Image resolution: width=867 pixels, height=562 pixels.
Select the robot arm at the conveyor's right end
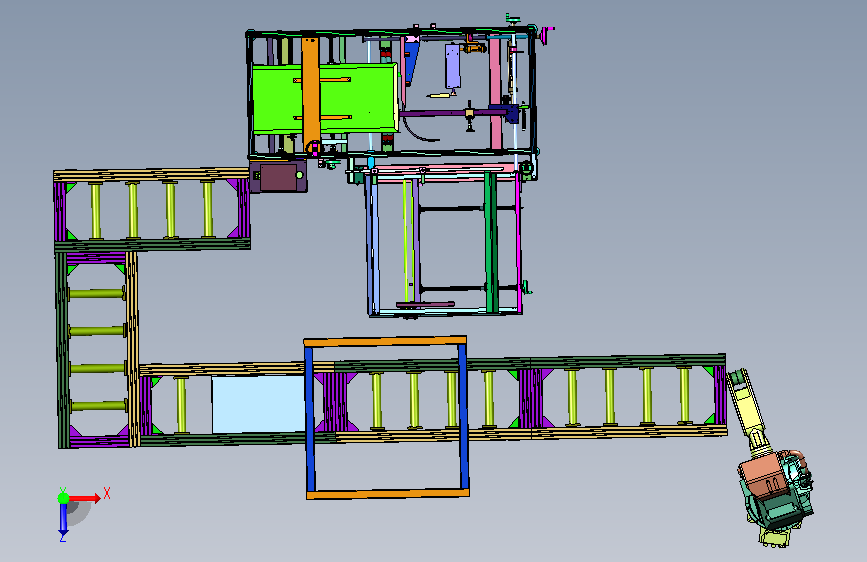coord(772,459)
